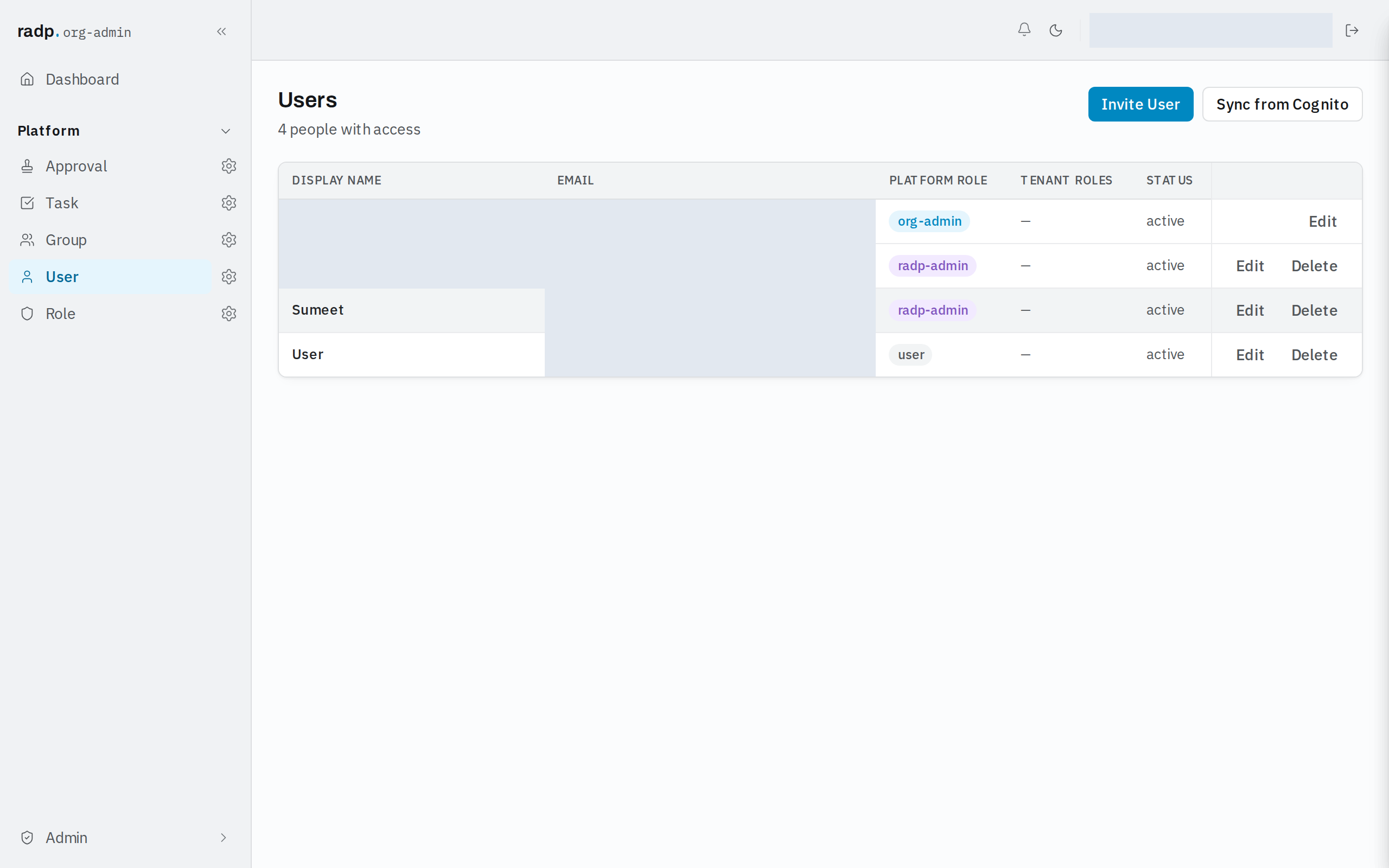
Task: Delete the row with the user role badge
Action: (1314, 355)
